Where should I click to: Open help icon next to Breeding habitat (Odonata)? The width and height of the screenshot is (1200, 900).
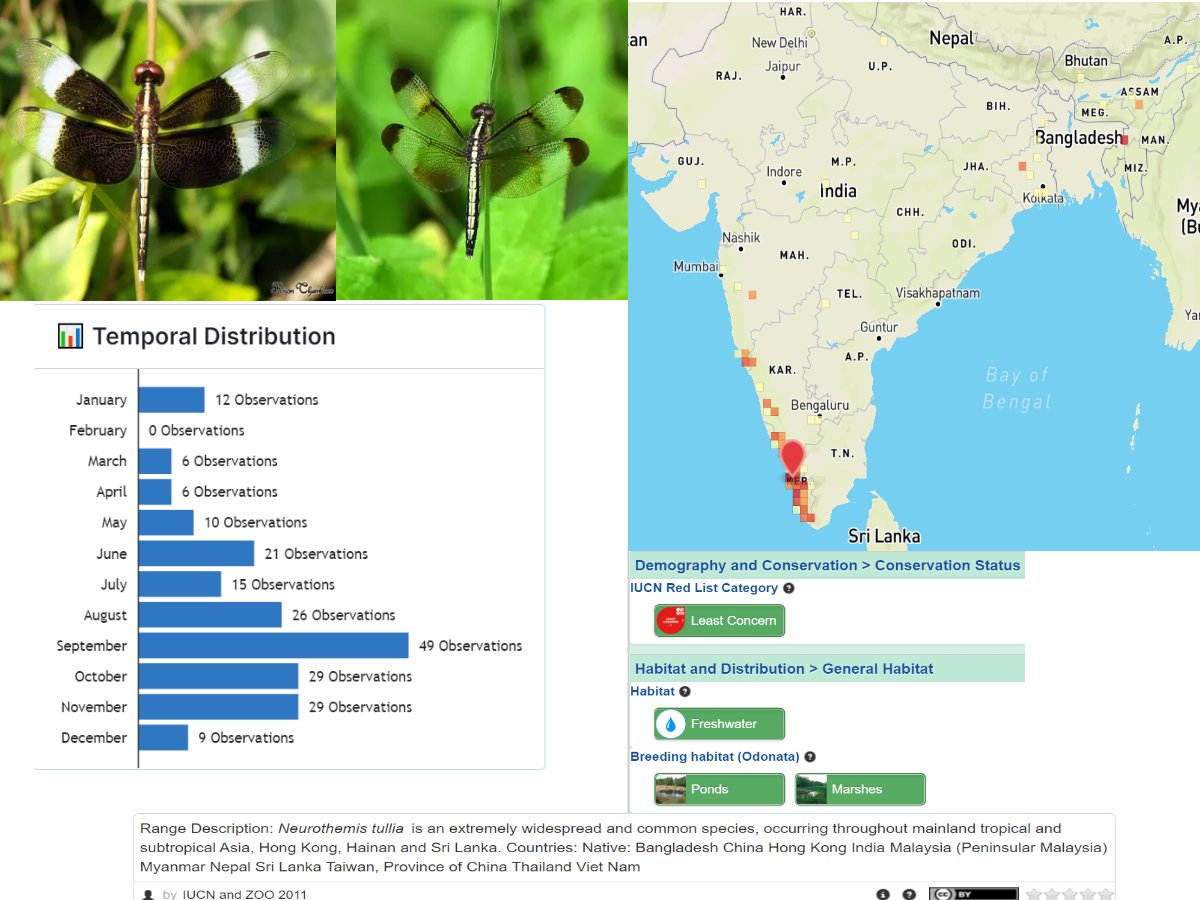(x=810, y=757)
